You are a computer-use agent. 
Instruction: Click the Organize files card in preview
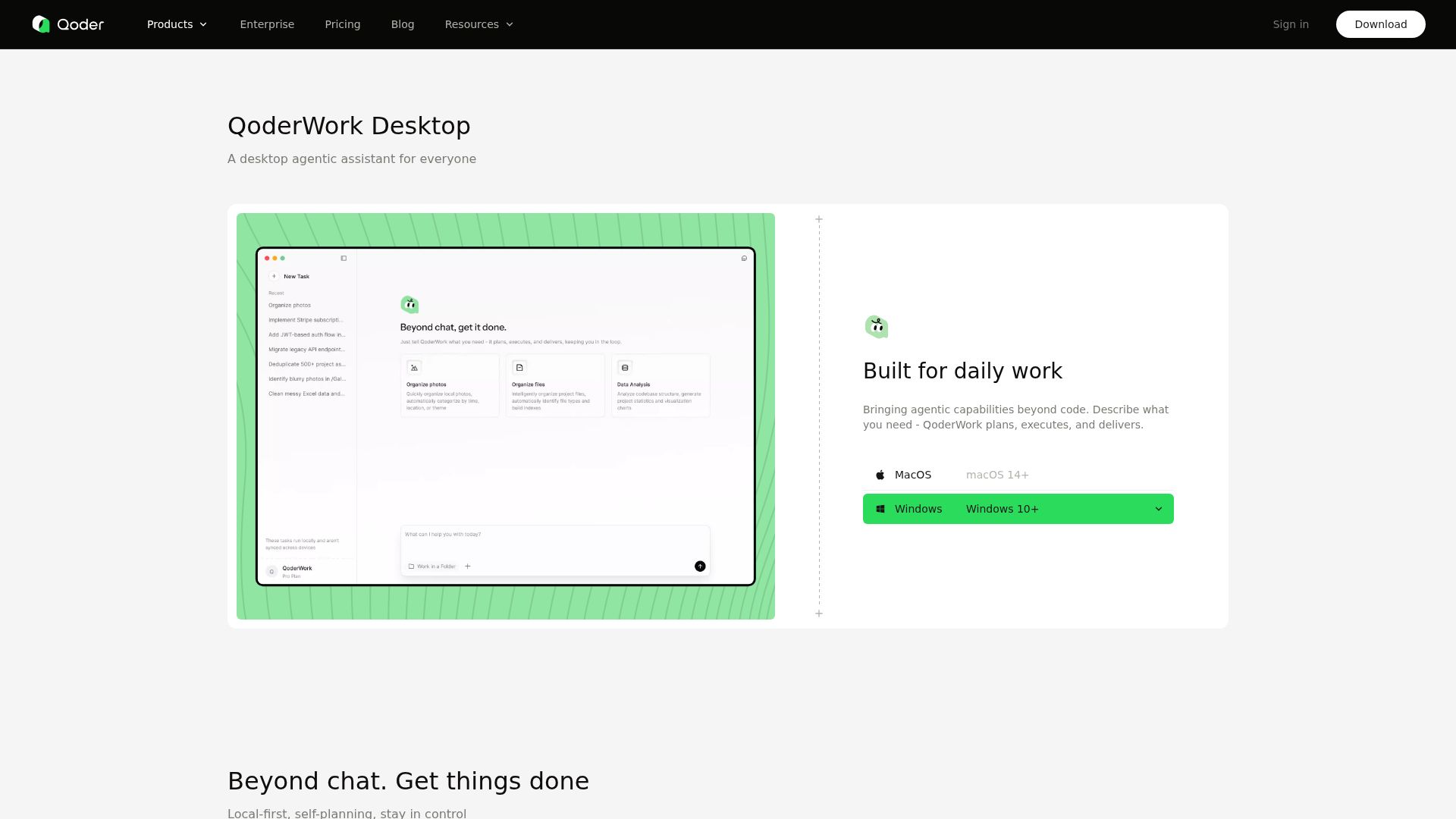(x=555, y=385)
